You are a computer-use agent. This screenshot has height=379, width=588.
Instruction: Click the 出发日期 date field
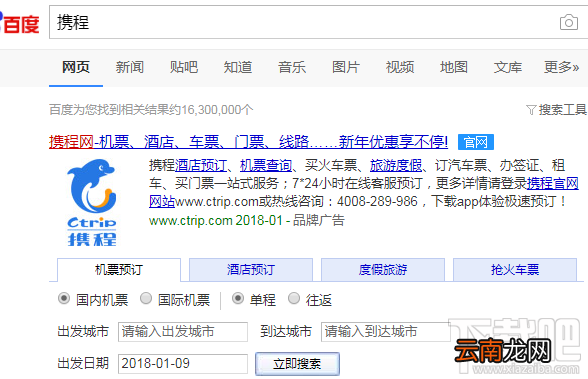[x=183, y=364]
